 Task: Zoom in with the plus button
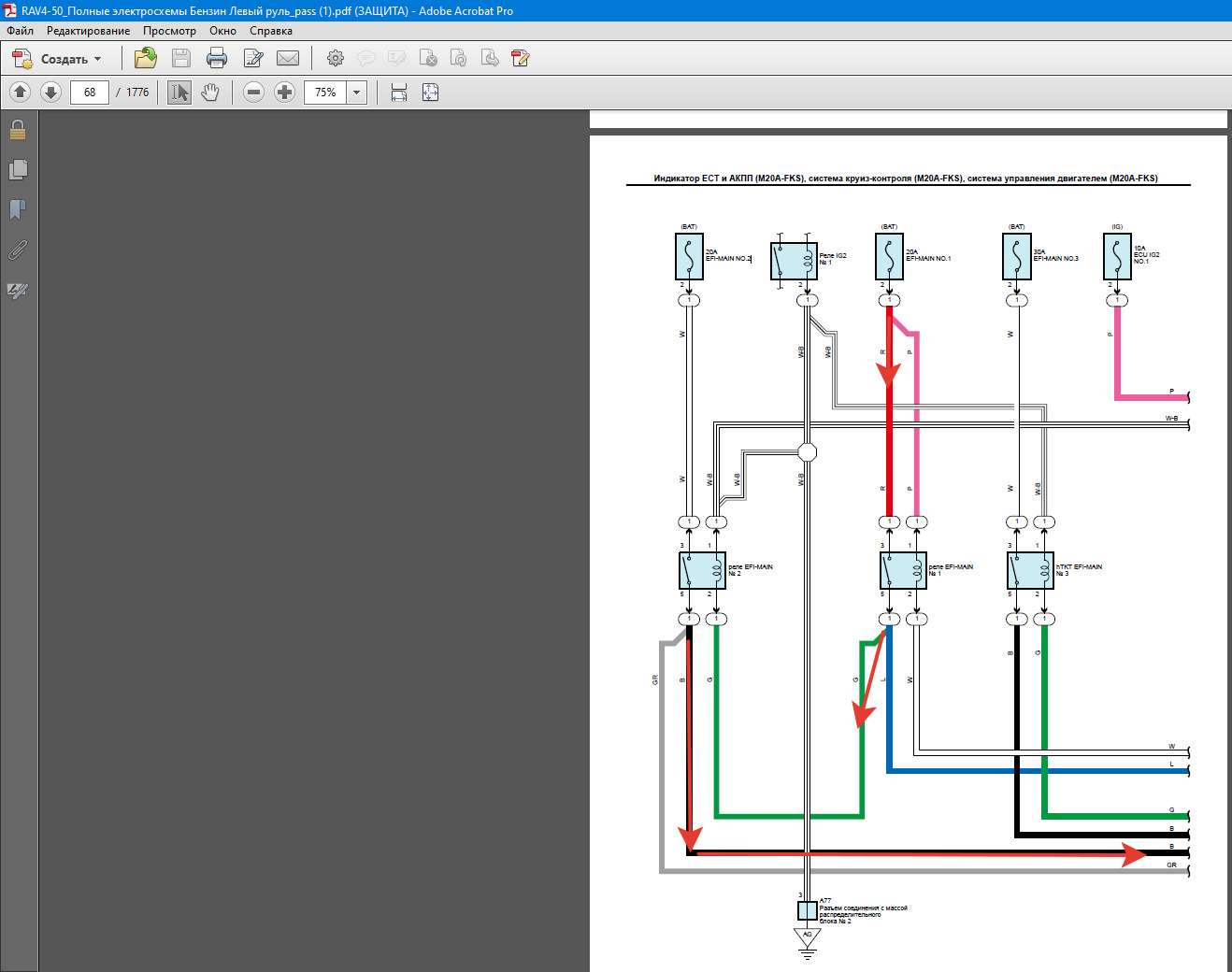pos(285,93)
